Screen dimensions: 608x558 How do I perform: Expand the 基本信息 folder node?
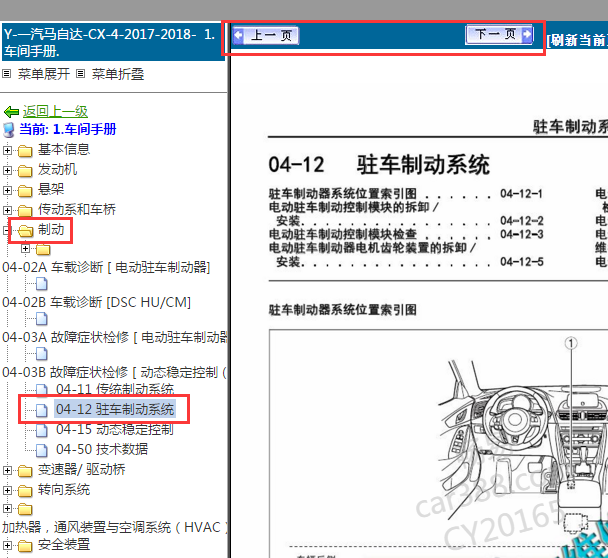click(x=7, y=150)
